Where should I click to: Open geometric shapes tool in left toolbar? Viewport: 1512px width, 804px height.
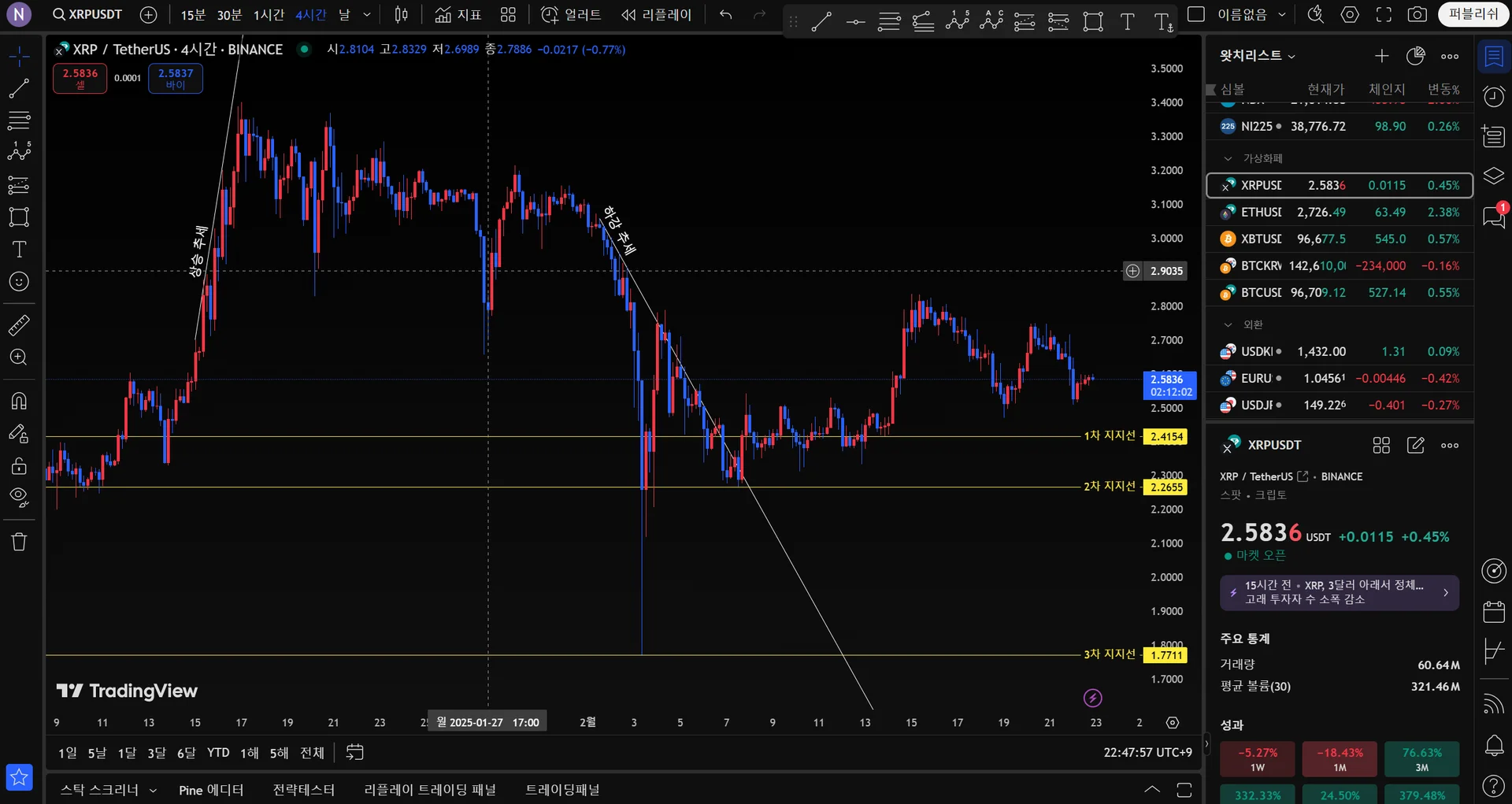19,217
